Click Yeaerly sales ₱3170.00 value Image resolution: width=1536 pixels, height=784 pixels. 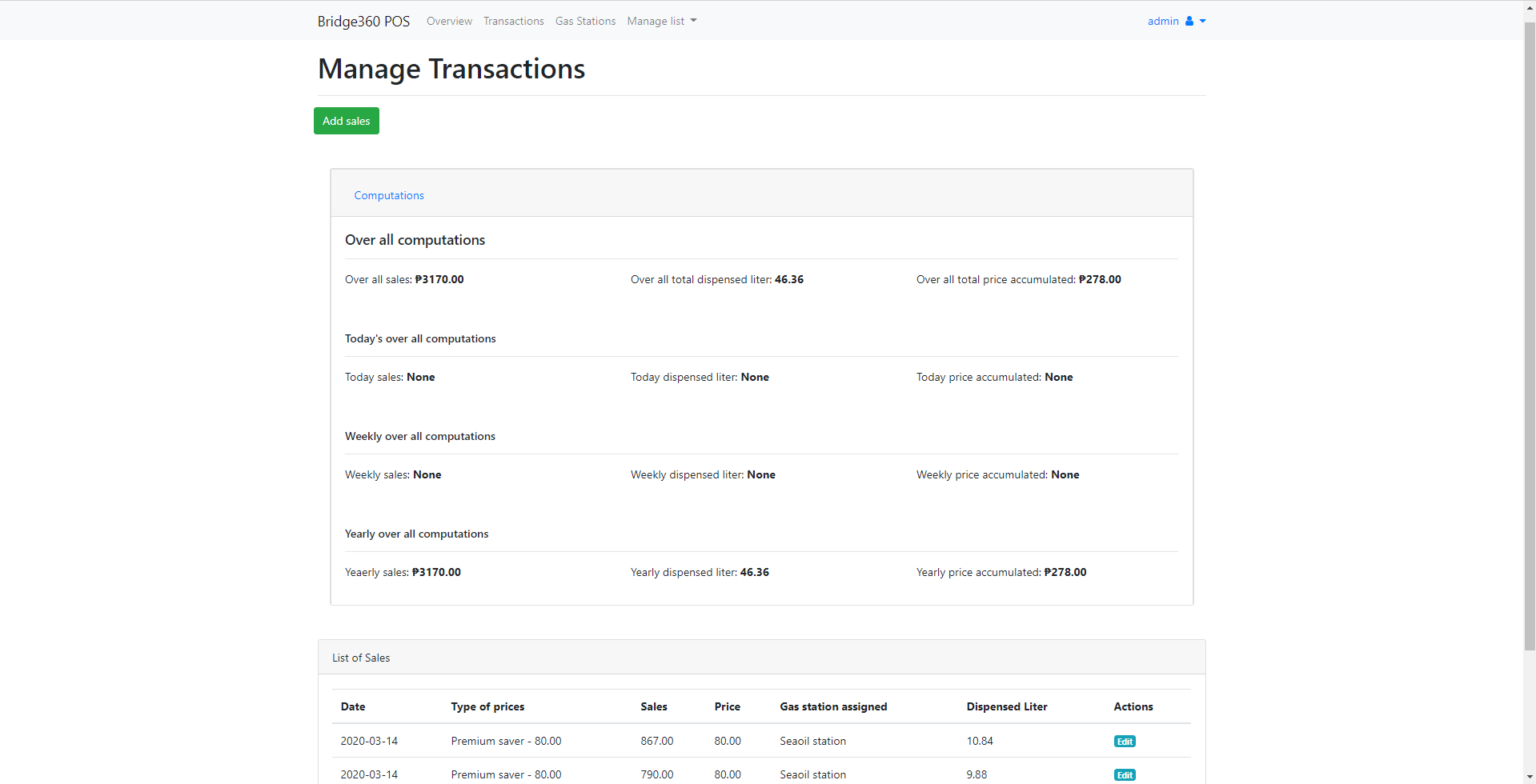pyautogui.click(x=436, y=572)
